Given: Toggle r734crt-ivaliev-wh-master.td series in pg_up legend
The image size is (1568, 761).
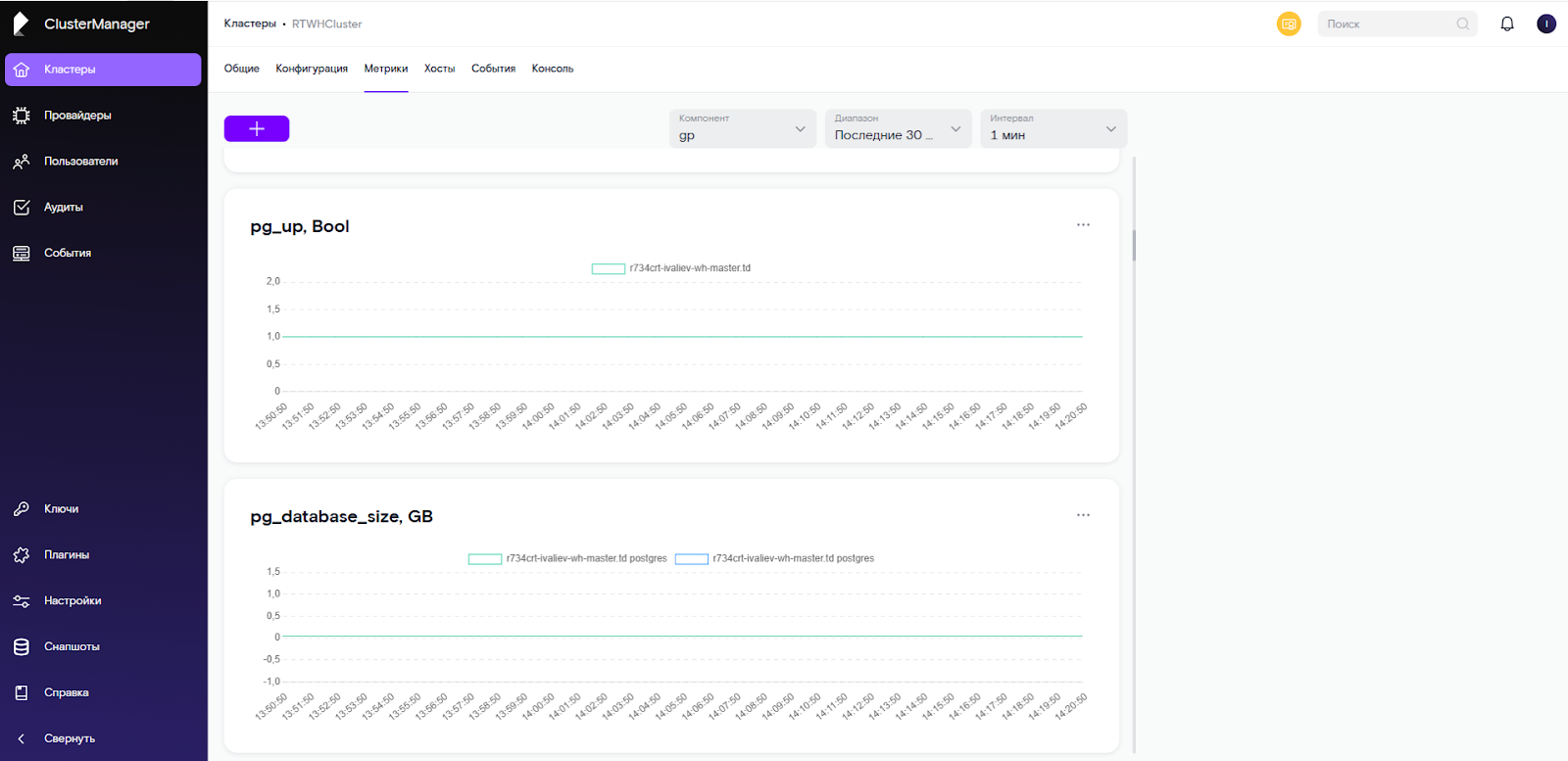Looking at the screenshot, I should click(x=671, y=268).
